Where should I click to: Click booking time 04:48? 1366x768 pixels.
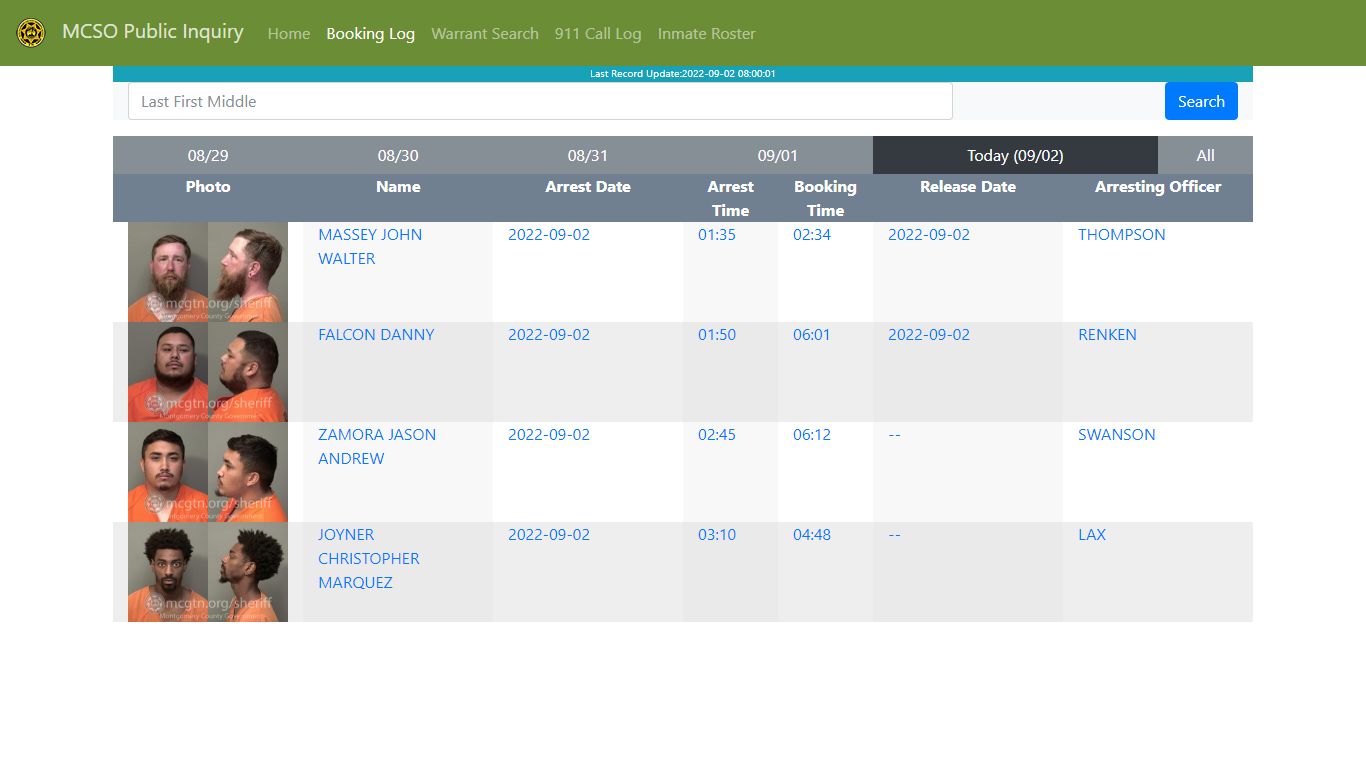coord(812,534)
